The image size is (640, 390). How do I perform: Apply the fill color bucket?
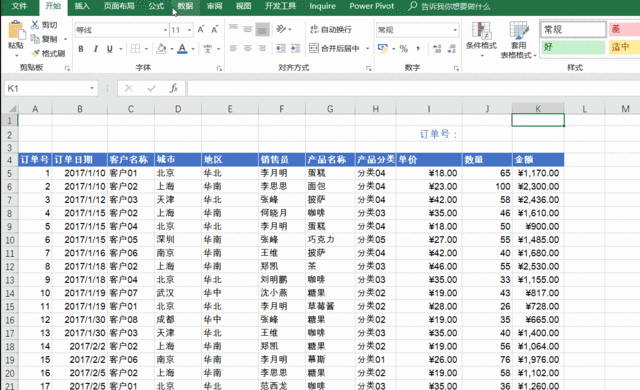point(162,49)
